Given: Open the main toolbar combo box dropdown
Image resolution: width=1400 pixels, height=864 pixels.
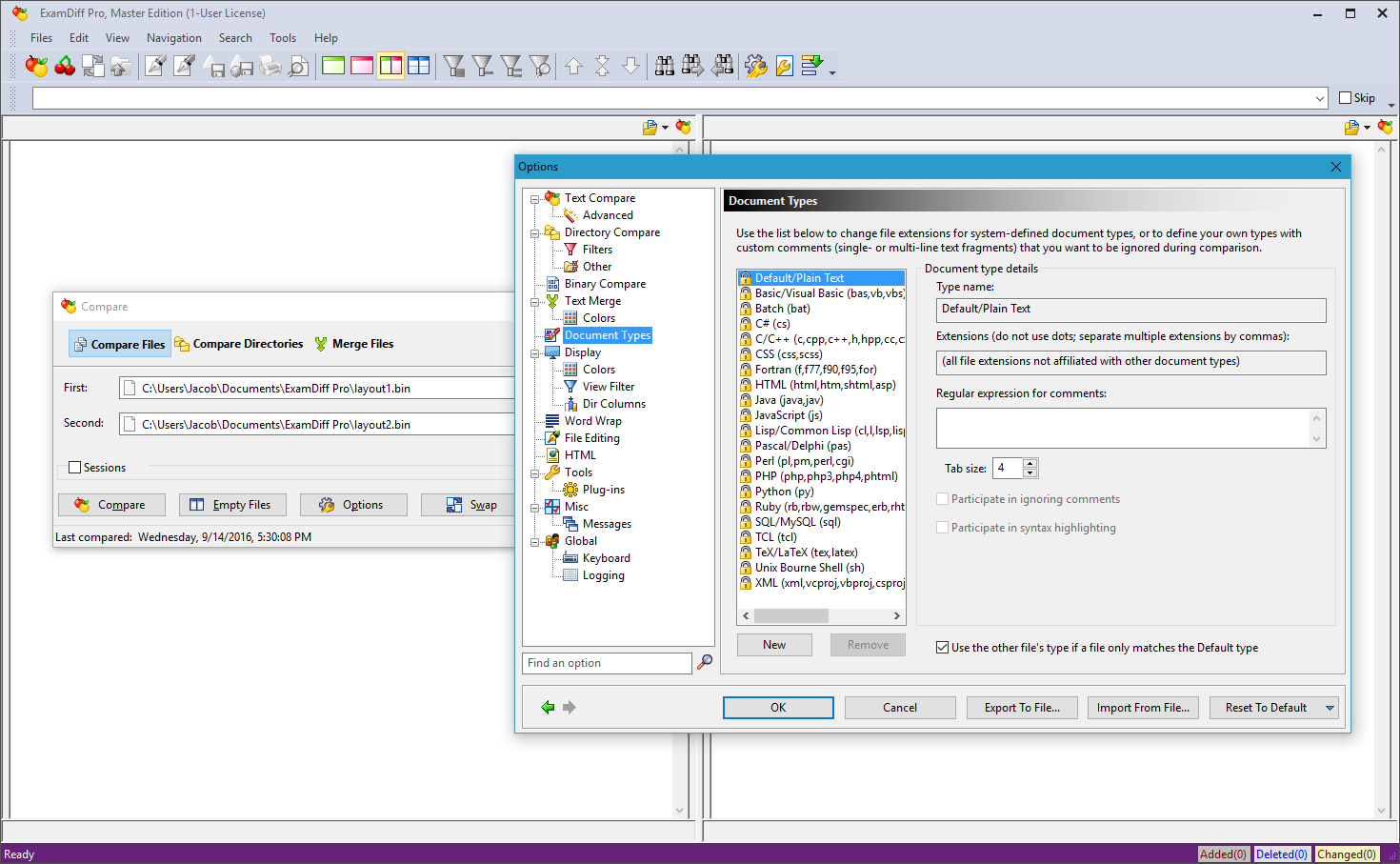Looking at the screenshot, I should point(1320,98).
